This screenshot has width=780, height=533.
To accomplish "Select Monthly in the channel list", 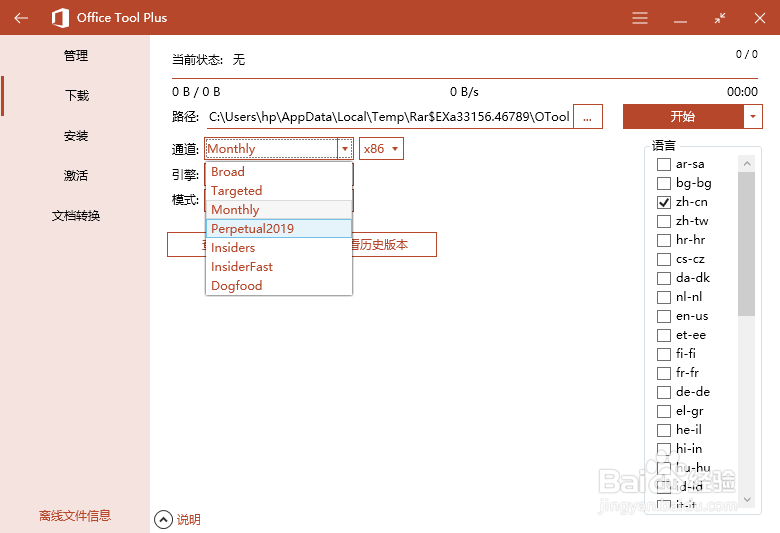I will 279,210.
